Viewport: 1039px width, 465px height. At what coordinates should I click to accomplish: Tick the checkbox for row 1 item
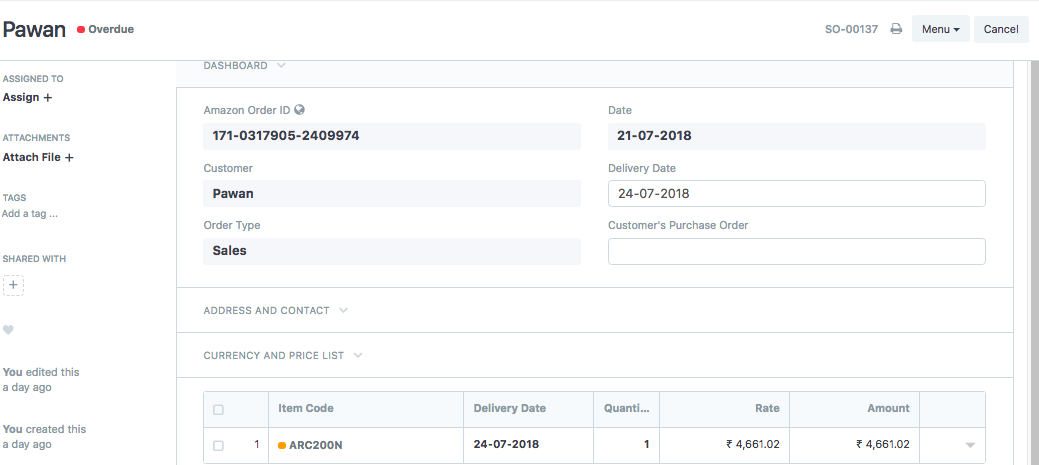coord(218,445)
